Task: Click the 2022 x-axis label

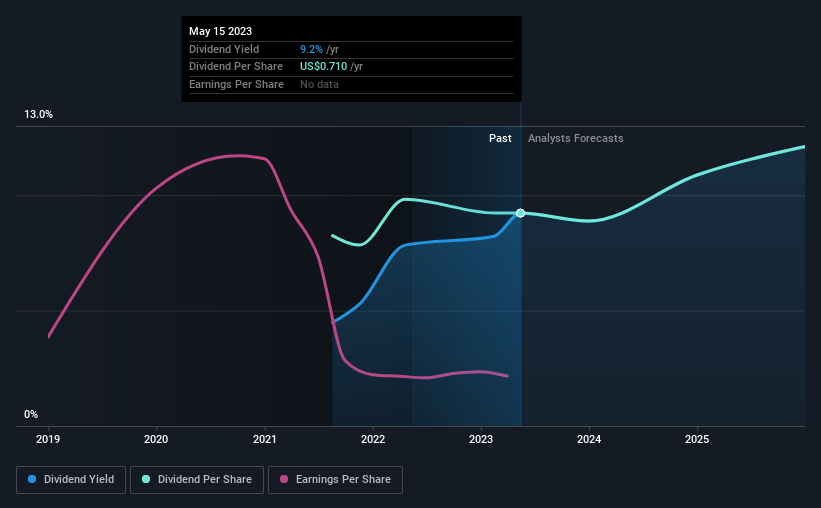Action: tap(373, 439)
